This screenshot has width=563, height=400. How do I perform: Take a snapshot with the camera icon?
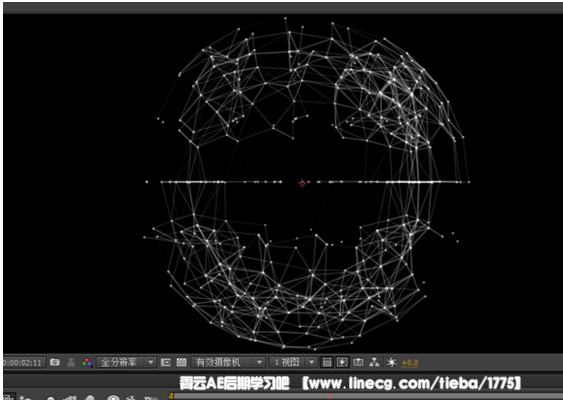pos(55,362)
